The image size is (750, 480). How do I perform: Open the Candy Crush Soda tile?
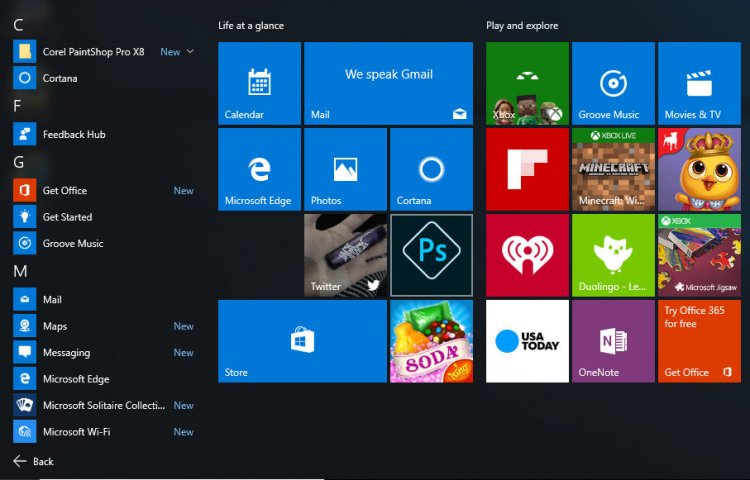[x=431, y=341]
